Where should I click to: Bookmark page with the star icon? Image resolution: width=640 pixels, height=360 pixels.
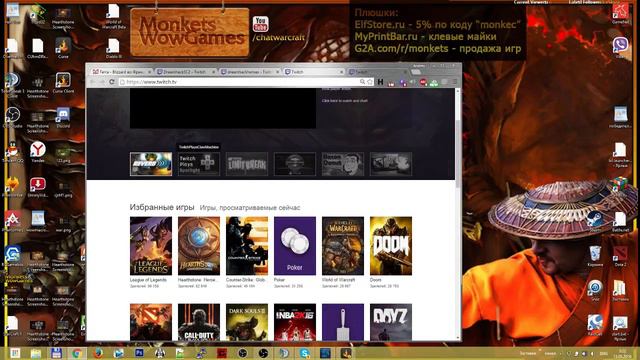(x=370, y=82)
